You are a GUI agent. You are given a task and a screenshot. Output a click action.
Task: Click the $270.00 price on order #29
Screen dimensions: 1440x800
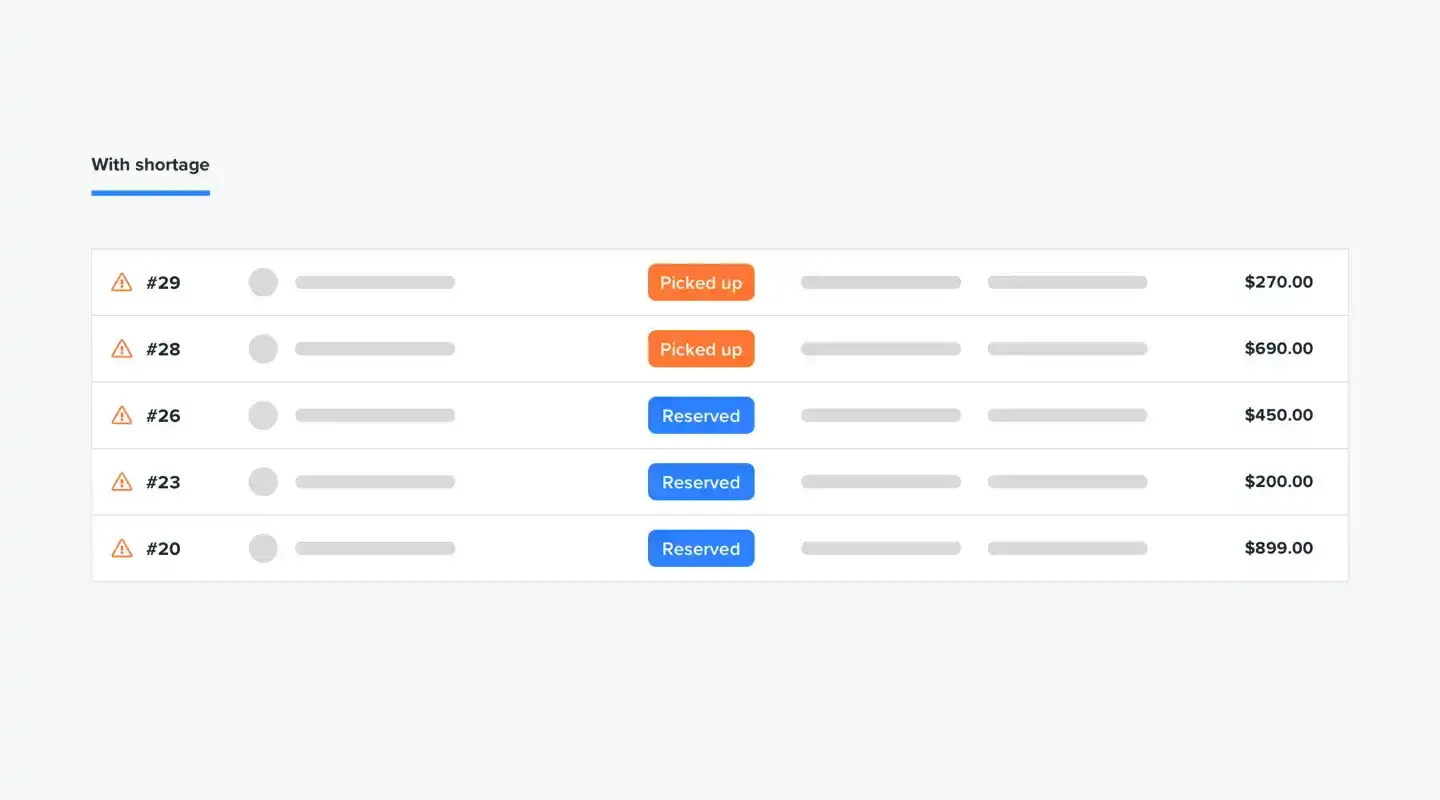pos(1278,282)
